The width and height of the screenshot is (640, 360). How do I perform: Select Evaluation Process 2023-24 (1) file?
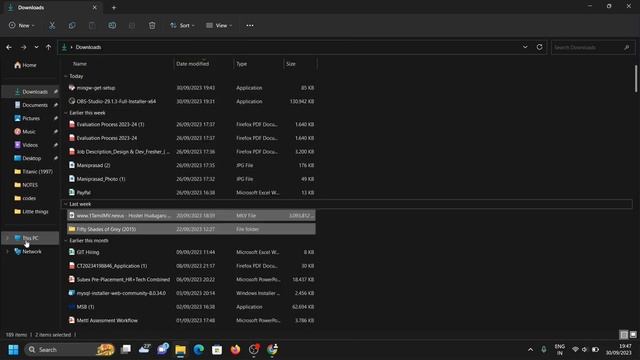[x=191, y=124]
